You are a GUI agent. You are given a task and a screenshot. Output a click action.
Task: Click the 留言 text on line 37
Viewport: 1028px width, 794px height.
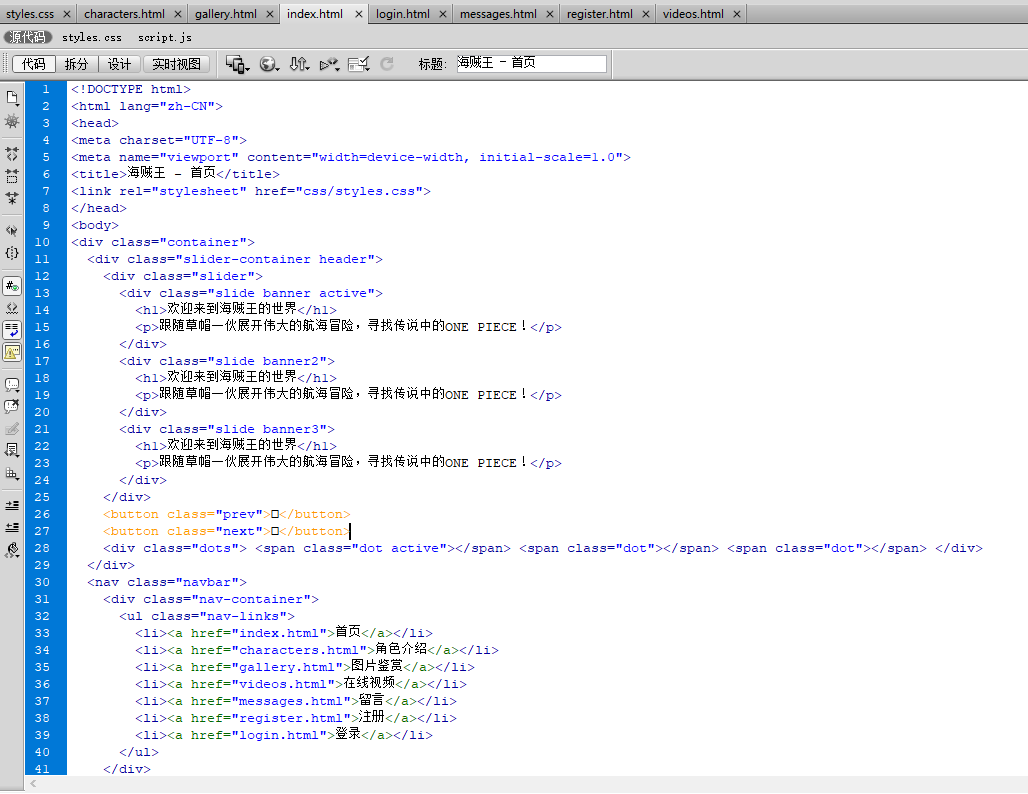(372, 700)
